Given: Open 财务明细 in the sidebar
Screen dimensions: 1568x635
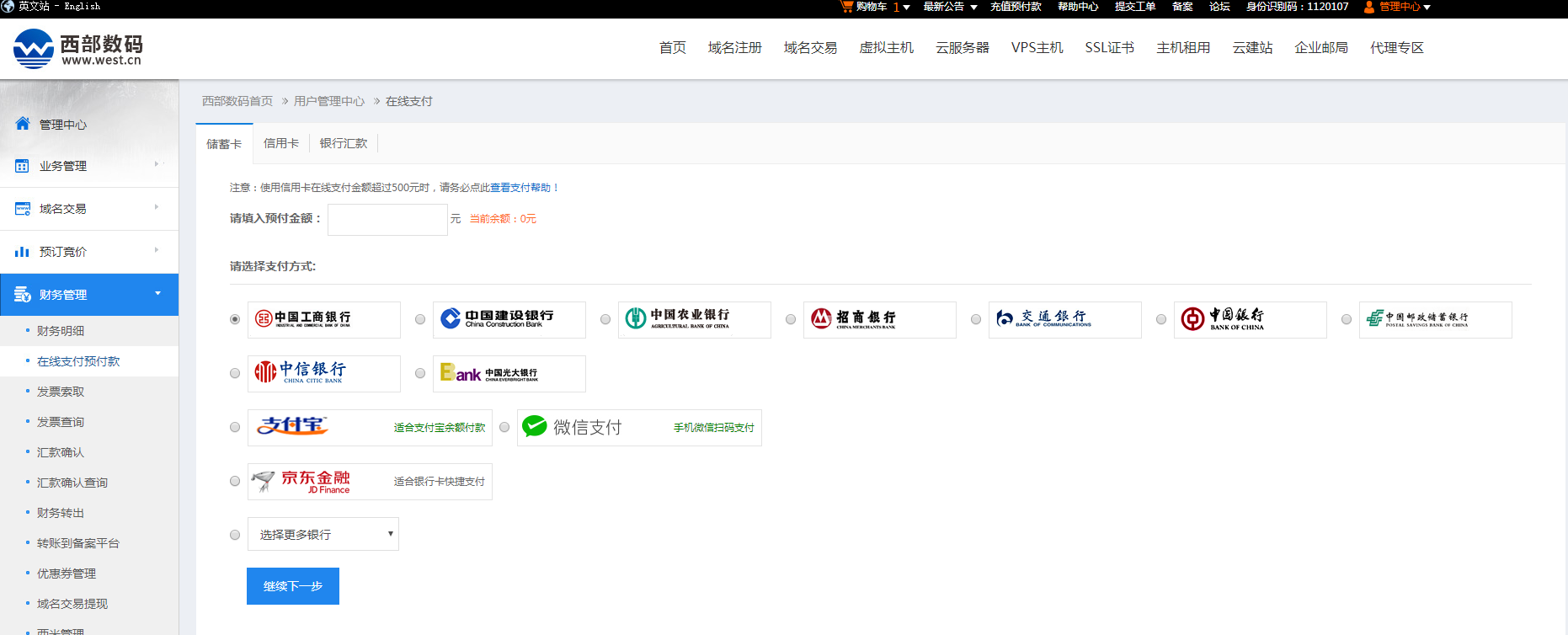Looking at the screenshot, I should point(61,331).
